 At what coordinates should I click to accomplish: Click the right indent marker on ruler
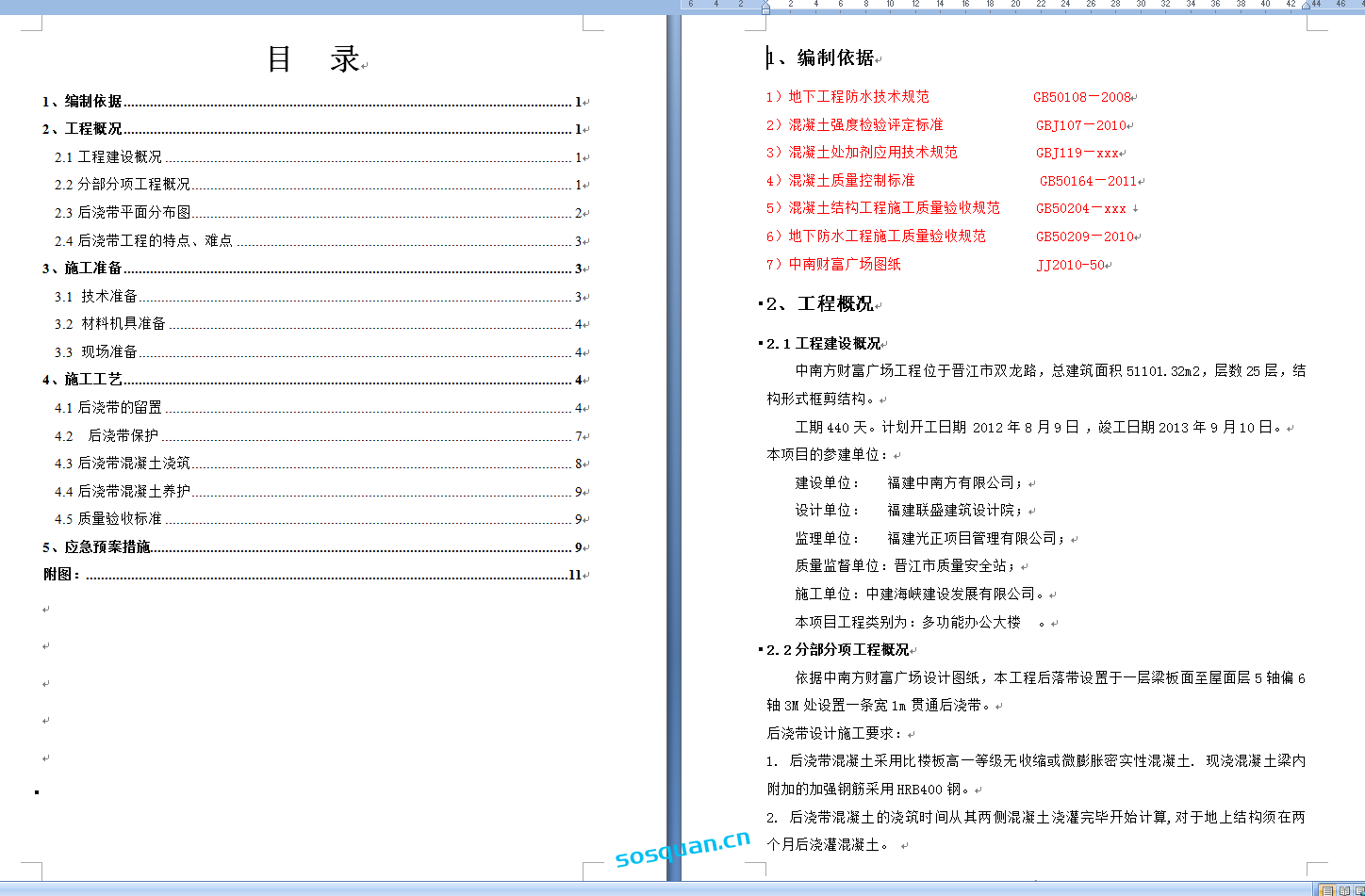tap(1306, 7)
